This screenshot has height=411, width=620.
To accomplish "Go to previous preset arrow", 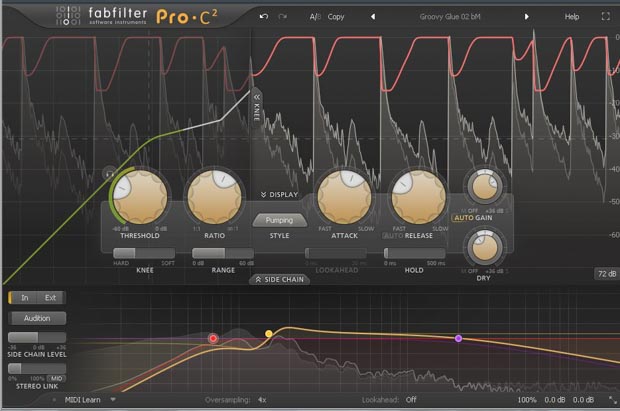I will 372,17.
